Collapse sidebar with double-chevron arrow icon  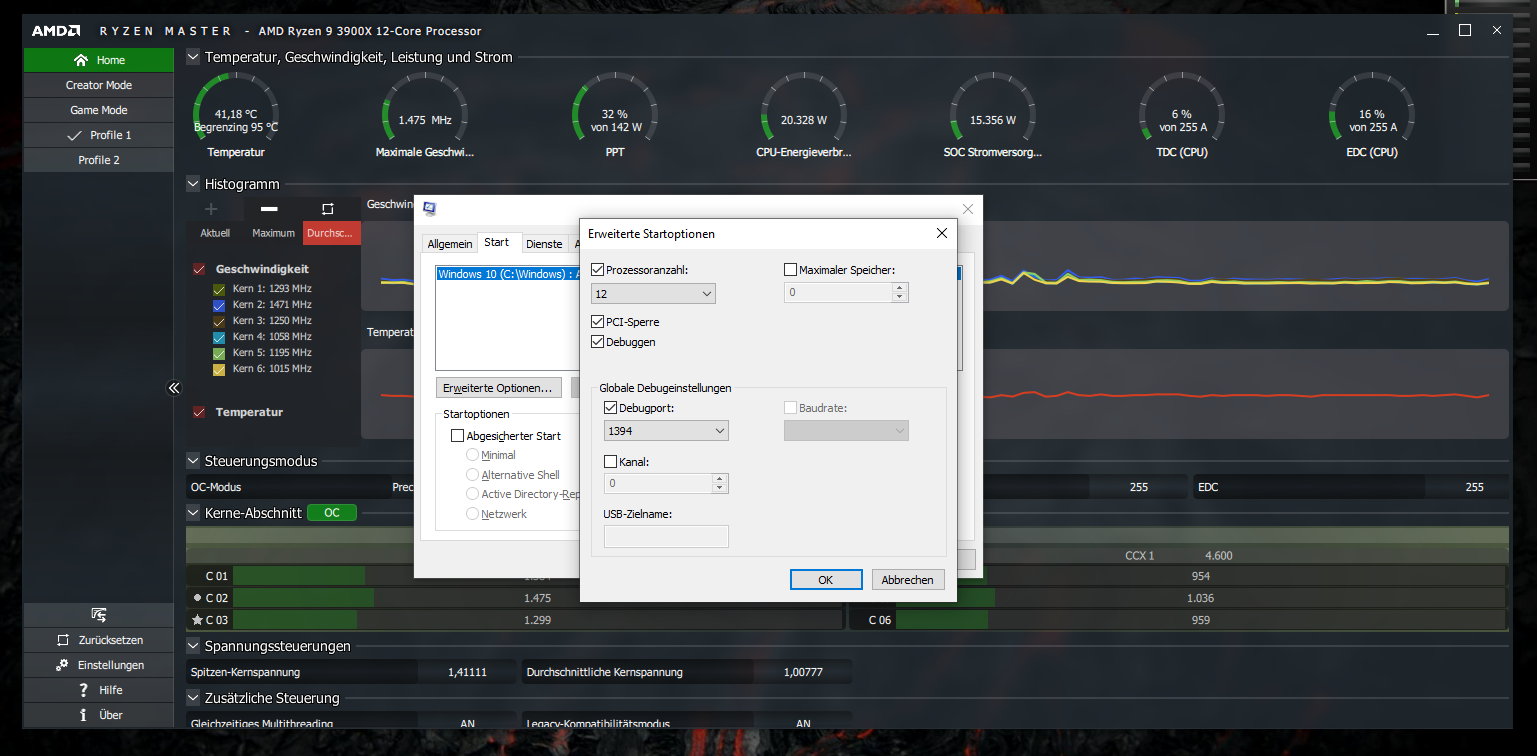[173, 388]
